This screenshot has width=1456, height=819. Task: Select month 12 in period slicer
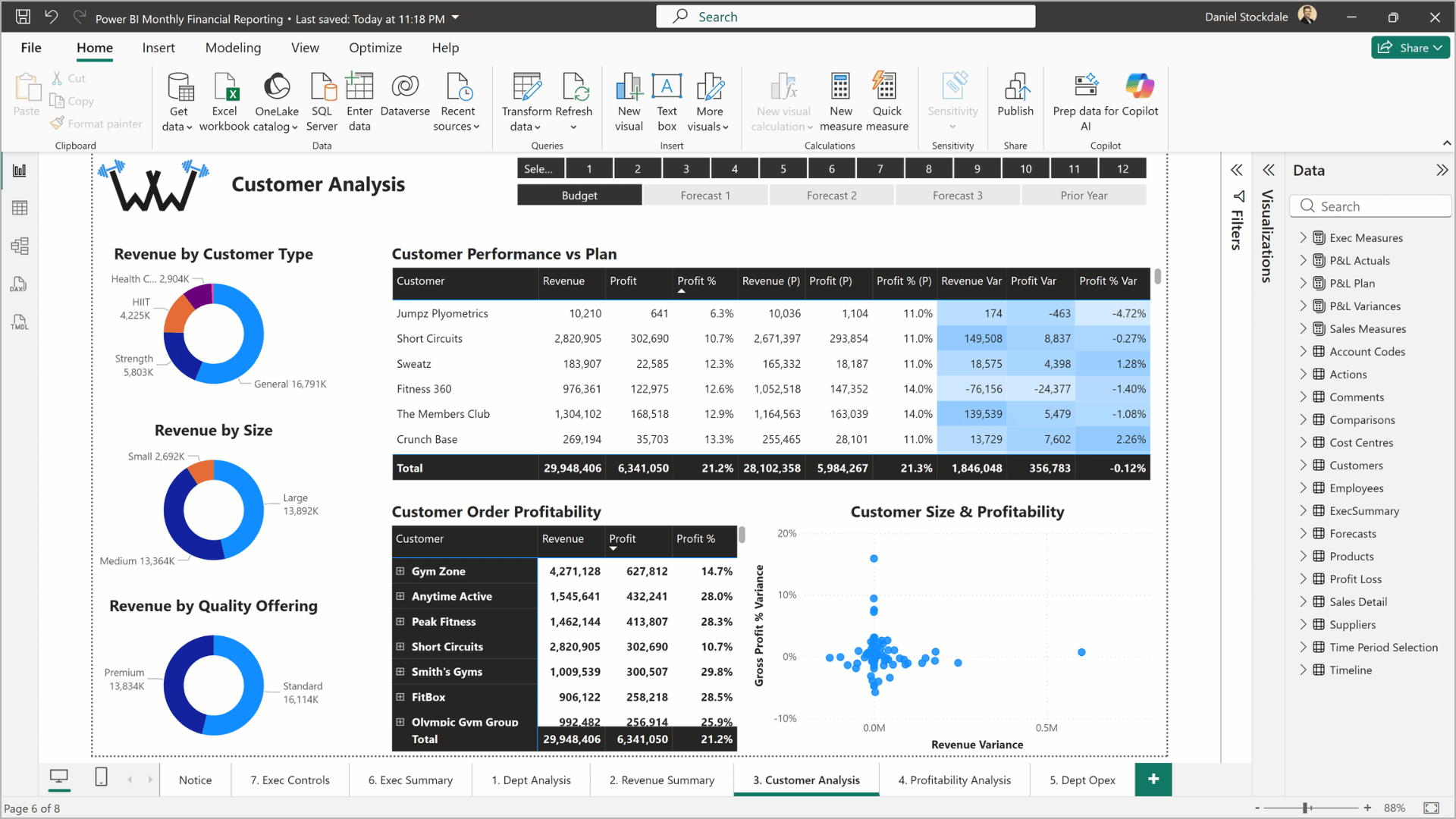1122,168
